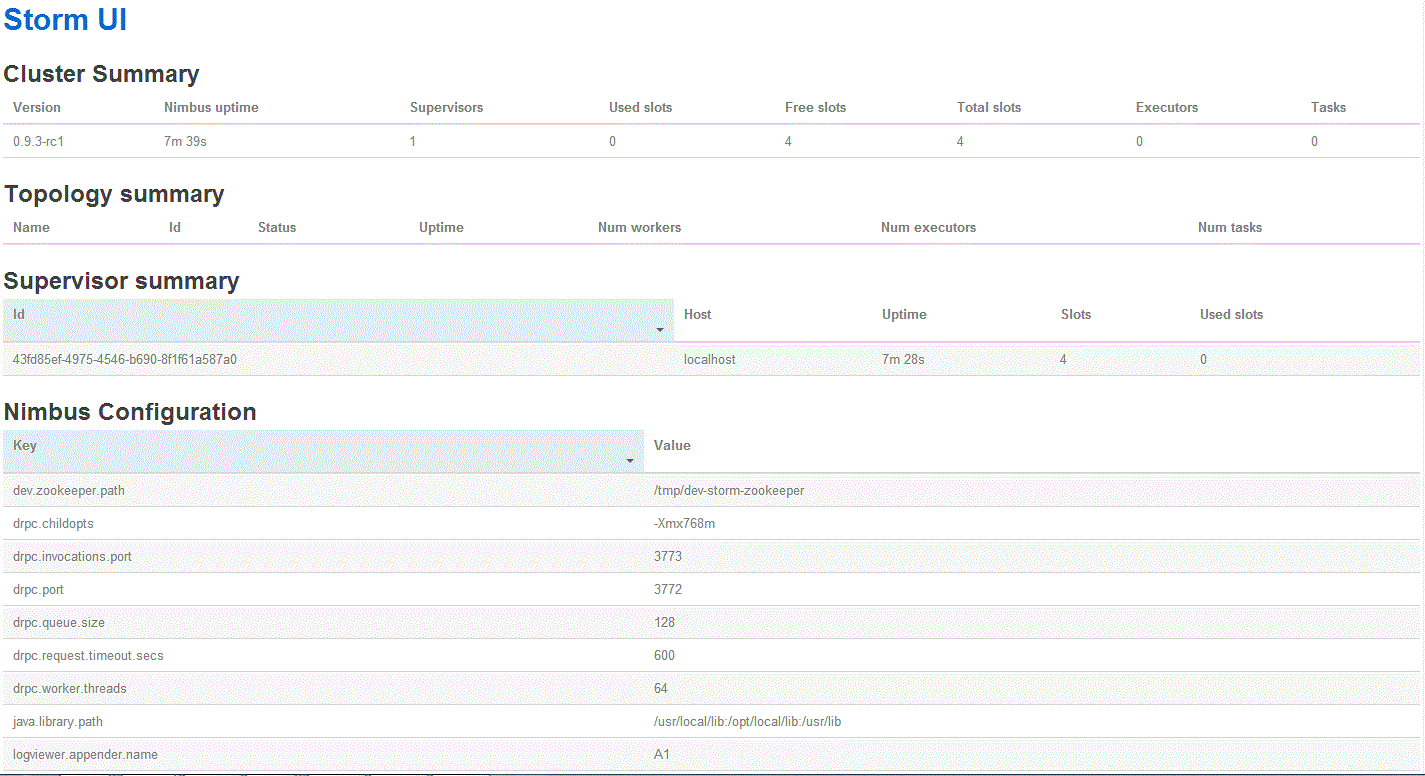Click the Executors column header
Image resolution: width=1425 pixels, height=776 pixels.
click(1167, 107)
